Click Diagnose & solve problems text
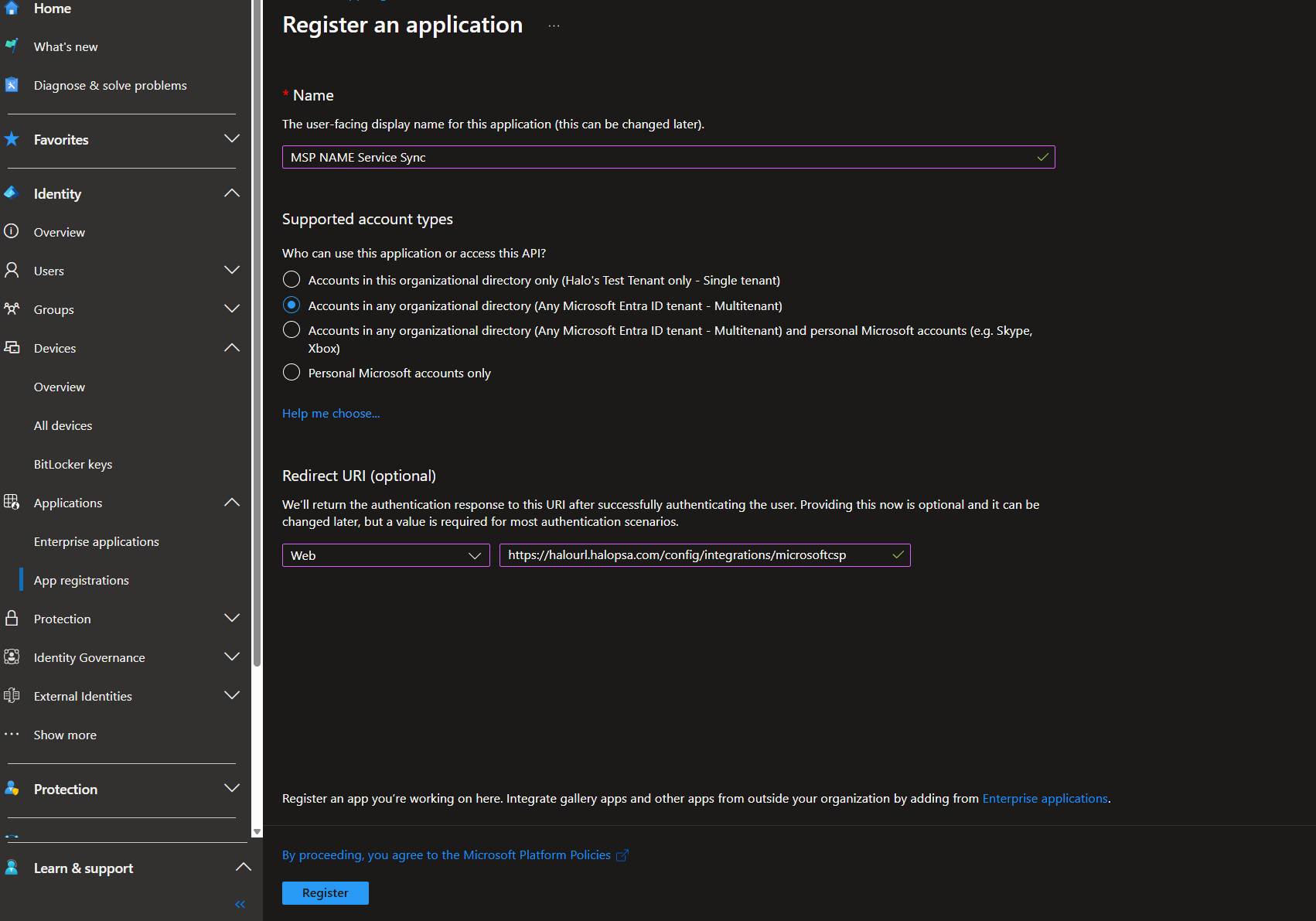 pyautogui.click(x=111, y=85)
